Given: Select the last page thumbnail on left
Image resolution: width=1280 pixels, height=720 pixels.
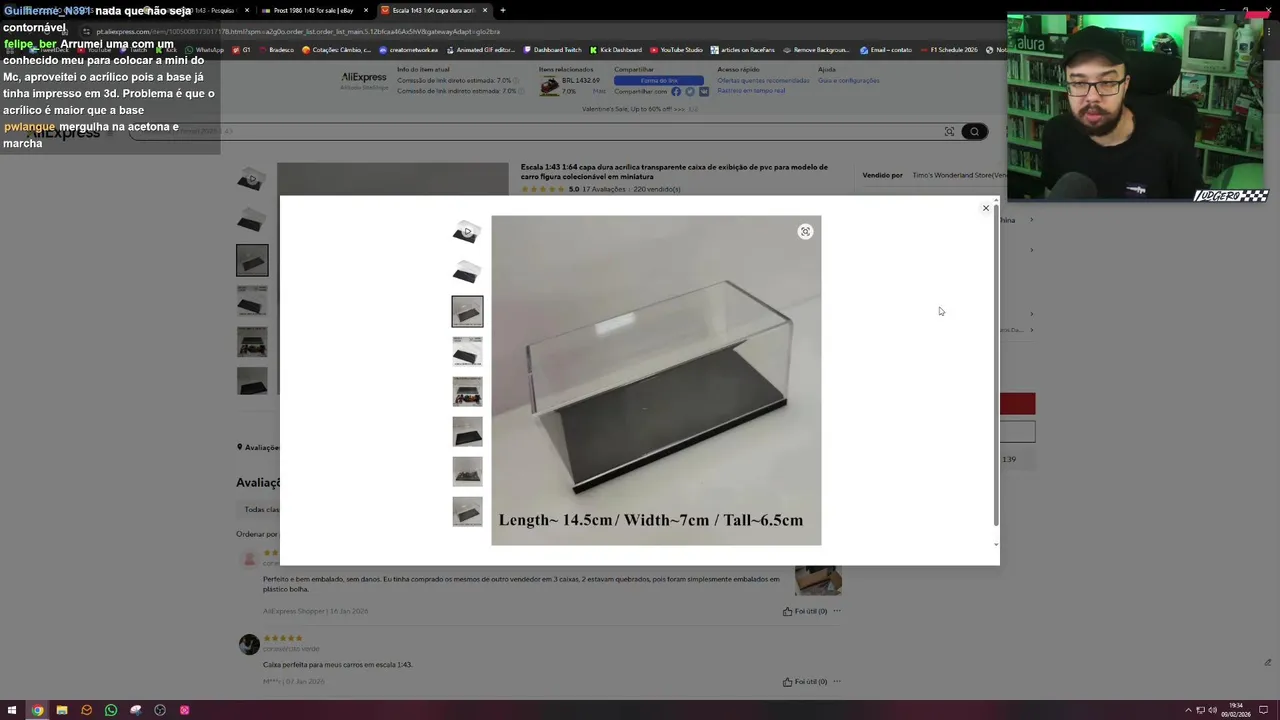Looking at the screenshot, I should 252,381.
